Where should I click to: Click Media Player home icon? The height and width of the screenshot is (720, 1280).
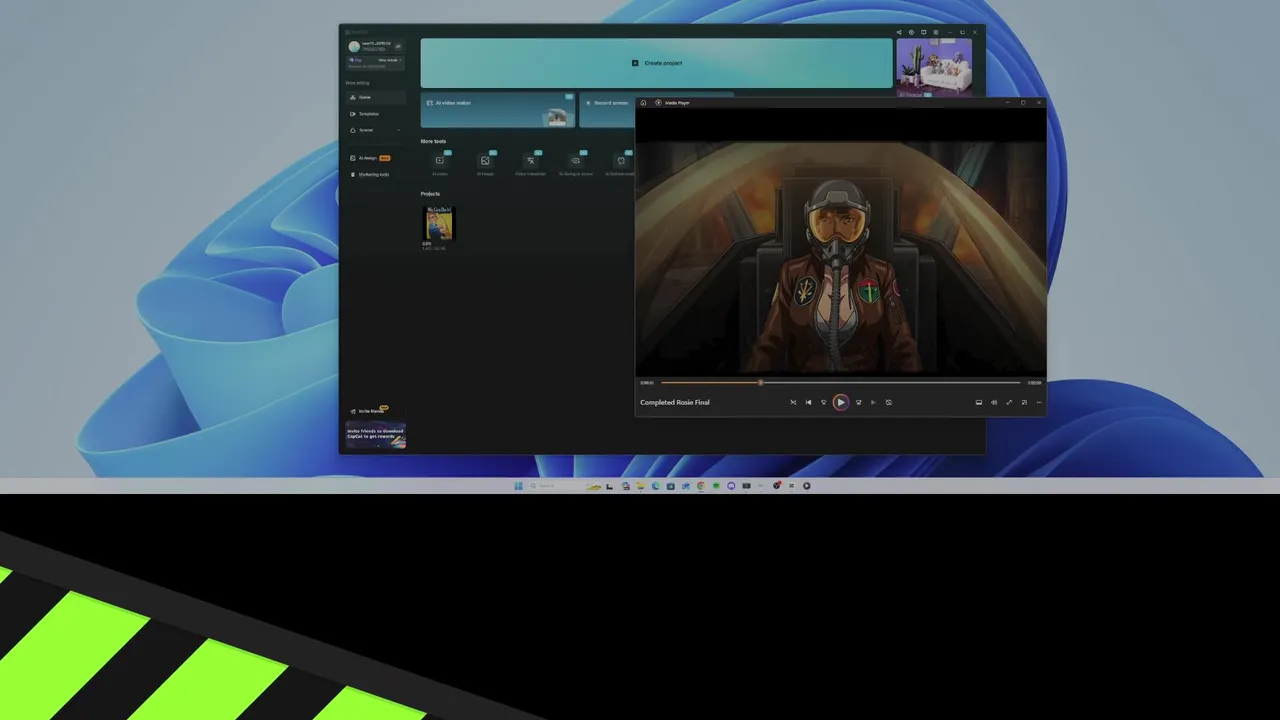coord(644,102)
